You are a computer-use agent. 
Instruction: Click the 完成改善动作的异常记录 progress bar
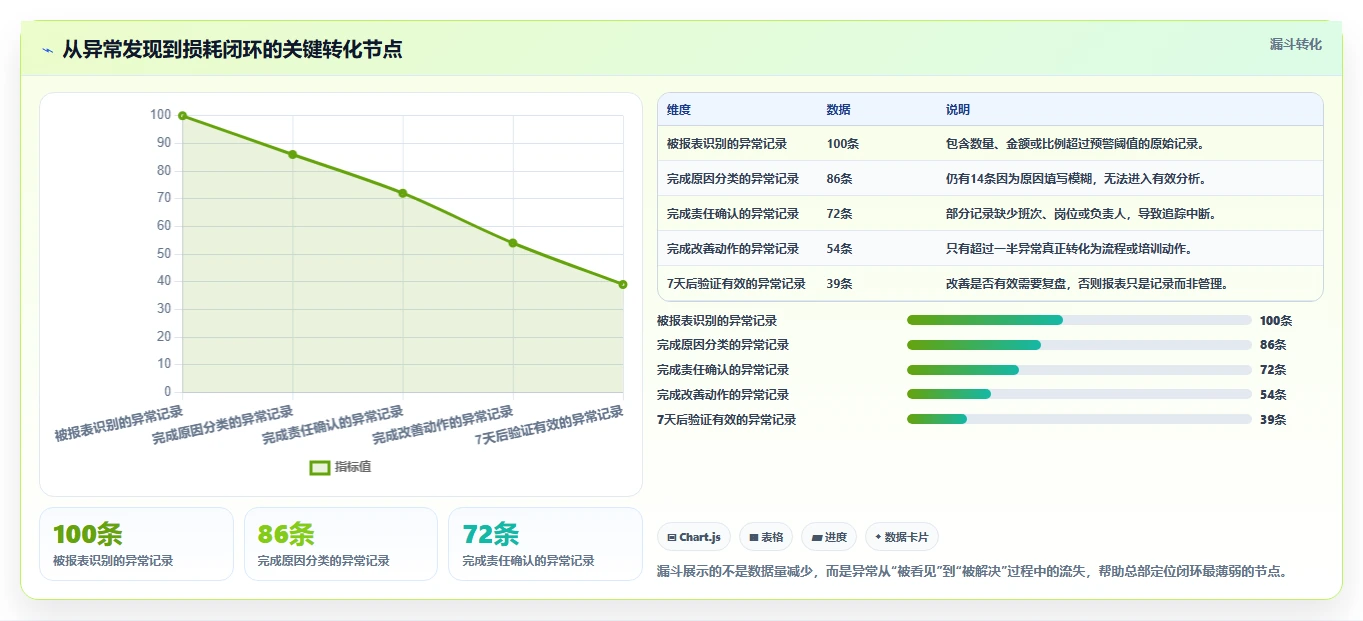(1079, 395)
